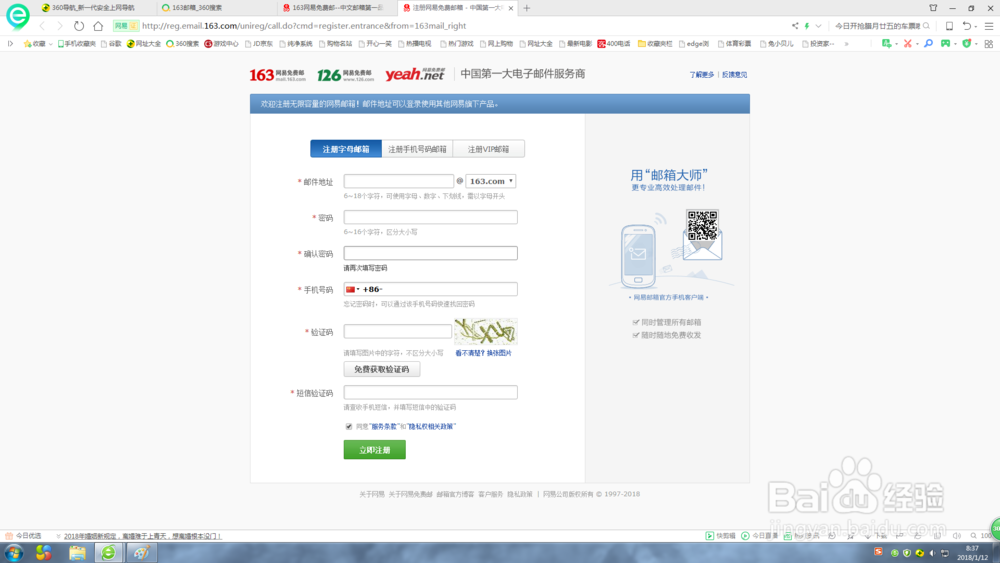
Task: Click the 立即注册 button
Action: 374,450
